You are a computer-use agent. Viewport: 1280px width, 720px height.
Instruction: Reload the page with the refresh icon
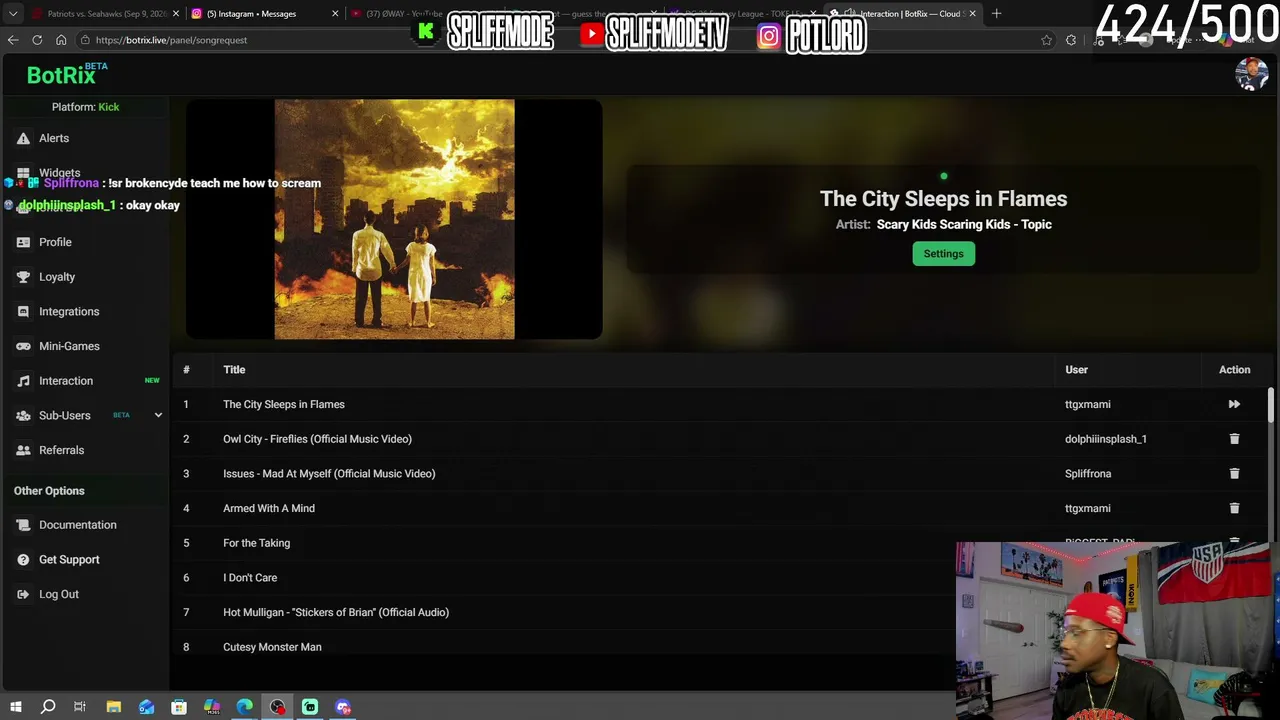(37, 40)
